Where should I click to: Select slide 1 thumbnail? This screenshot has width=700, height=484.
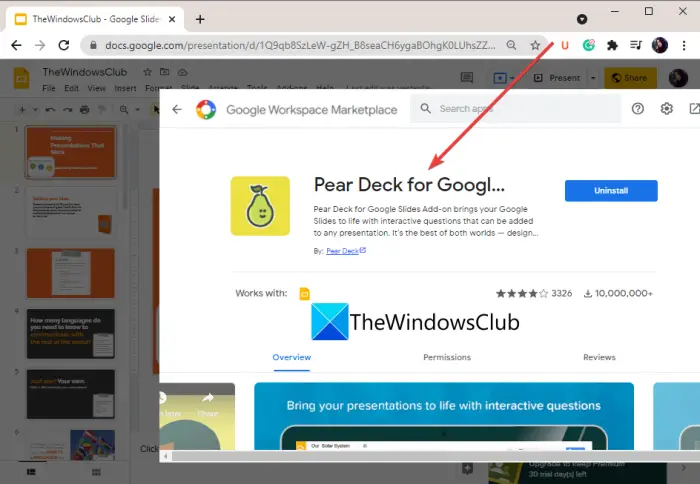(71, 152)
